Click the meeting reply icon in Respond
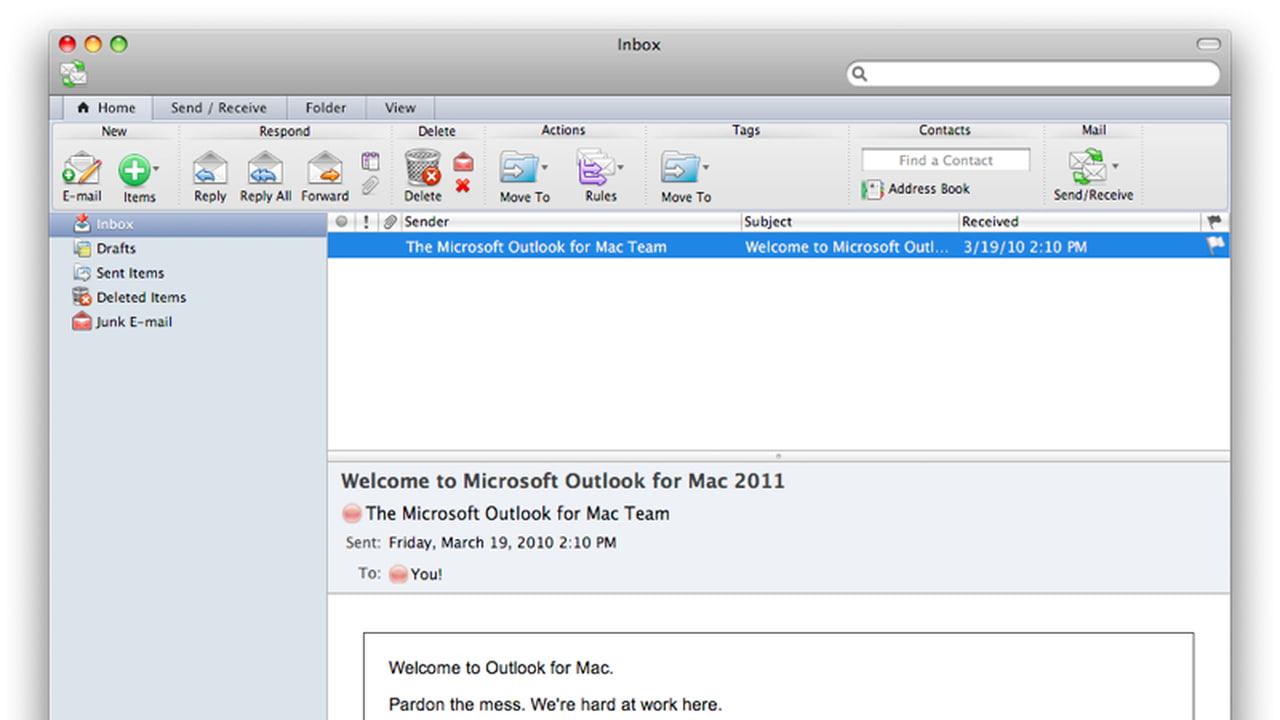Viewport: 1280px width, 720px height. tap(371, 161)
